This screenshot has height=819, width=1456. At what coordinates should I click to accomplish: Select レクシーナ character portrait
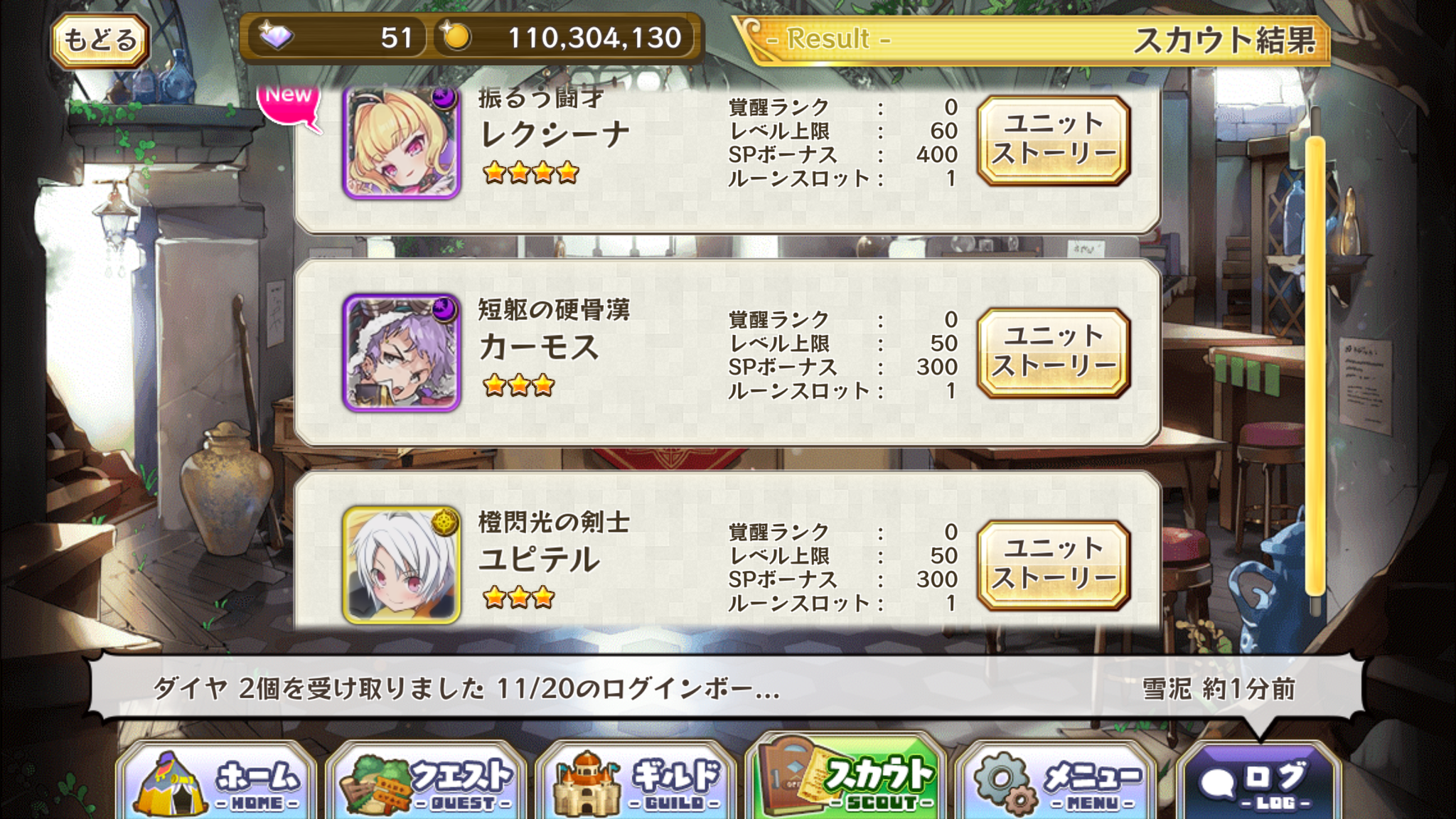pyautogui.click(x=402, y=141)
